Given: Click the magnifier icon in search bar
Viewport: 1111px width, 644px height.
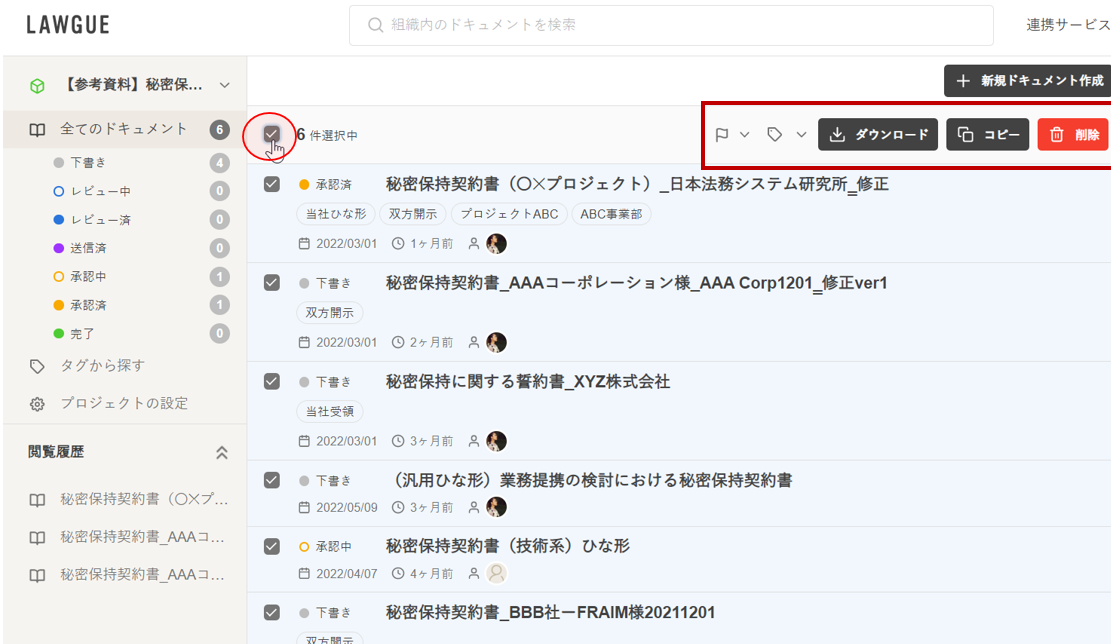Looking at the screenshot, I should tap(376, 25).
